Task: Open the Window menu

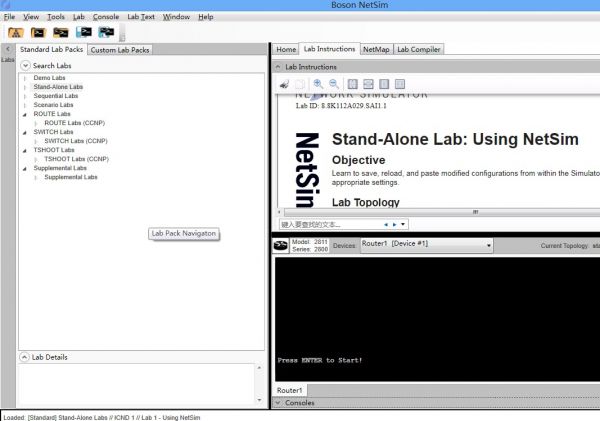Action: click(176, 17)
